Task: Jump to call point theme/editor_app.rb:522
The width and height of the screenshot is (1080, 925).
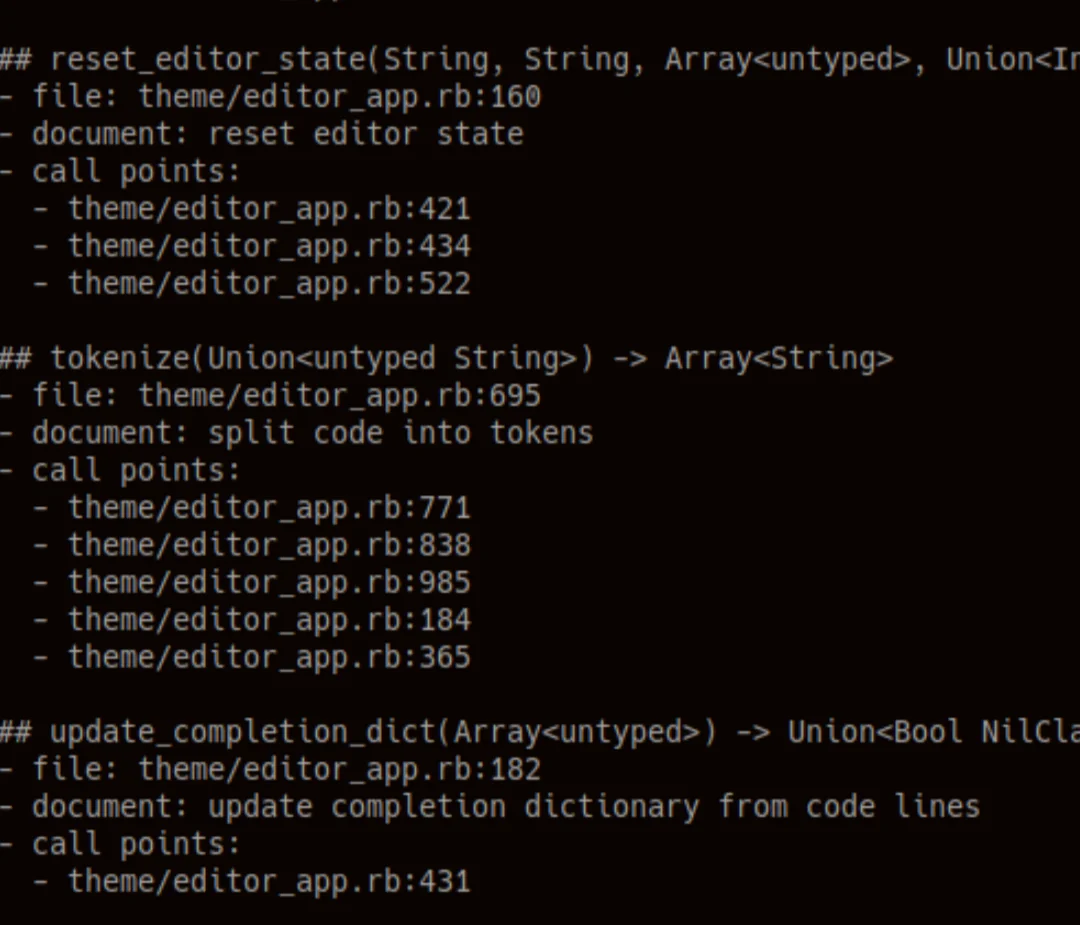Action: pyautogui.click(x=269, y=284)
